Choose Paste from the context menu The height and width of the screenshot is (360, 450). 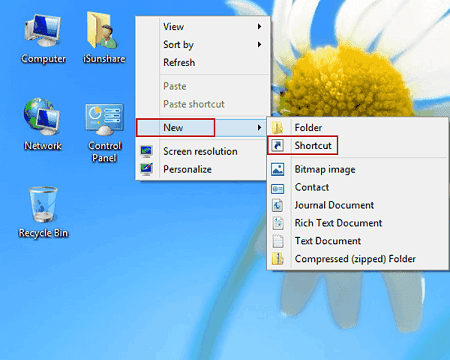click(x=202, y=86)
